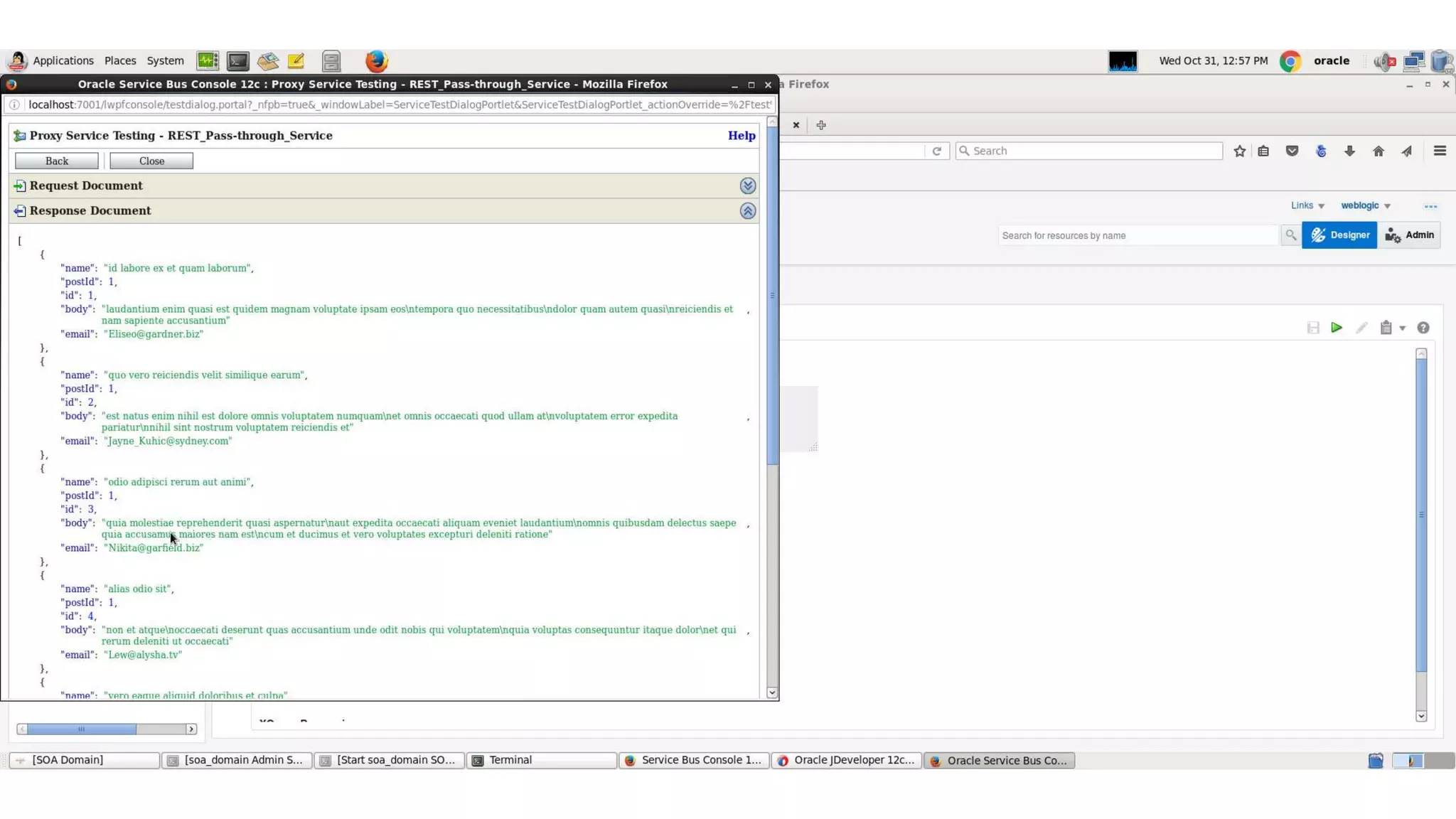The image size is (1456, 819).
Task: Open the Firefox downloads arrow icon
Action: [x=1349, y=151]
